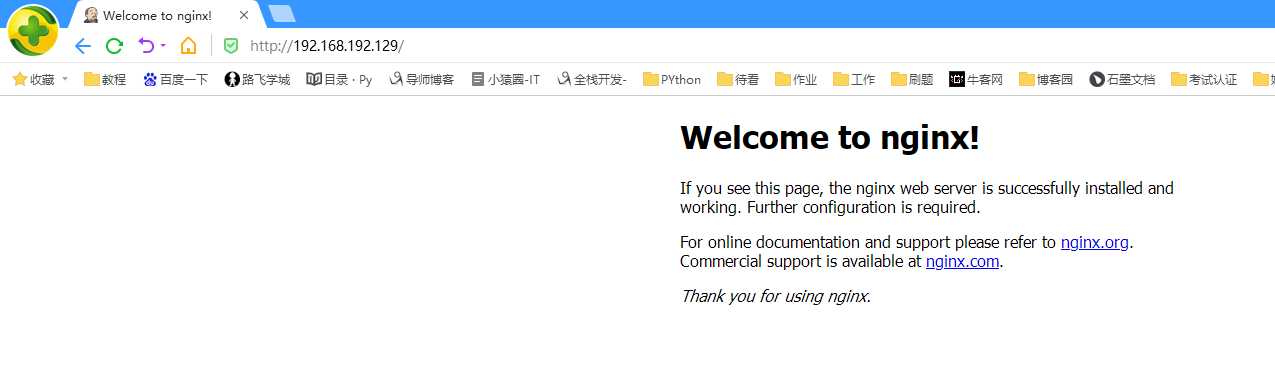The height and width of the screenshot is (366, 1275).
Task: Click the purple undo-close-tab arrow
Action: [x=146, y=46]
